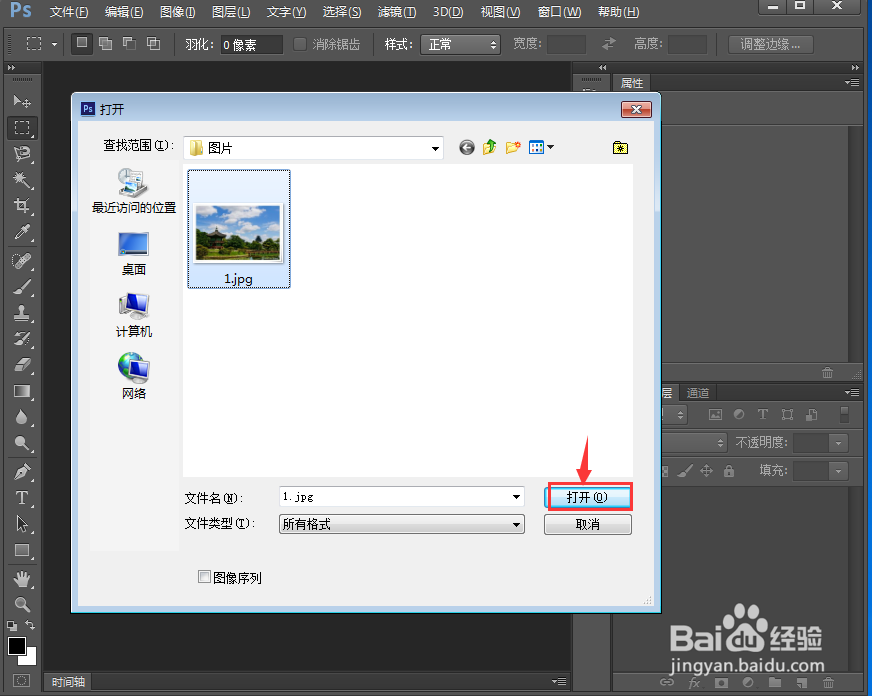The height and width of the screenshot is (696, 872).
Task: Open the properties panel flyout menu
Action: 852,83
